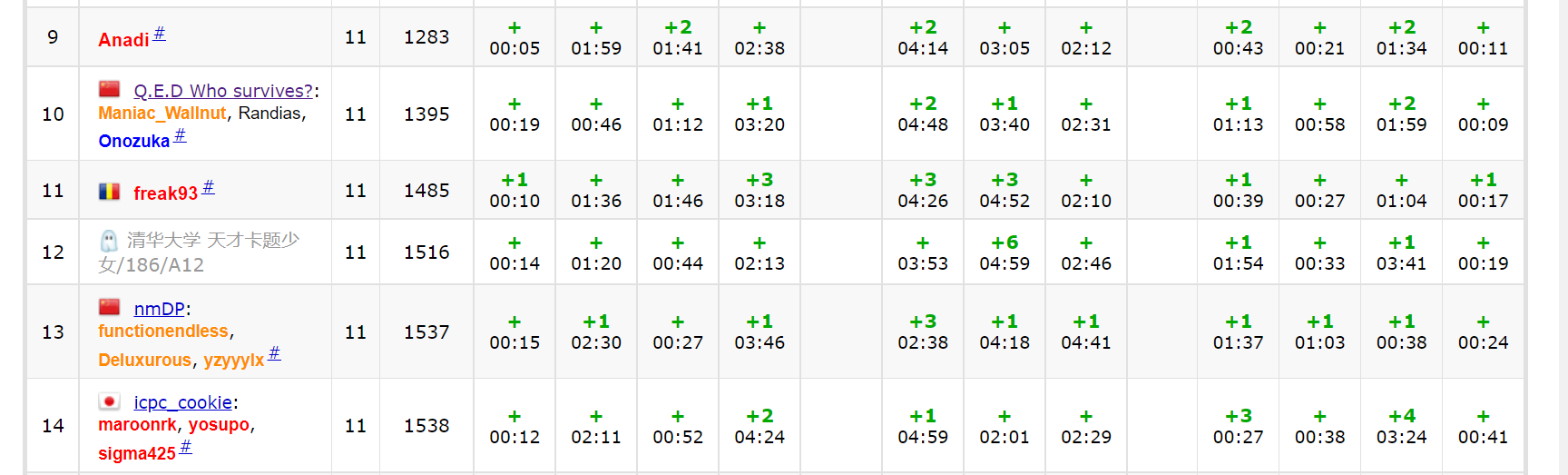1568x475 pixels.
Task: Click the China flag beside Q.E.D Who survives?
Action: (110, 89)
